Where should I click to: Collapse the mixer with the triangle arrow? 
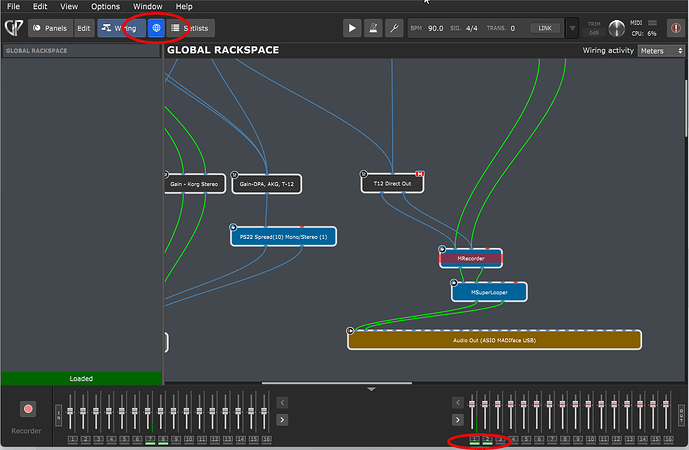[371, 389]
